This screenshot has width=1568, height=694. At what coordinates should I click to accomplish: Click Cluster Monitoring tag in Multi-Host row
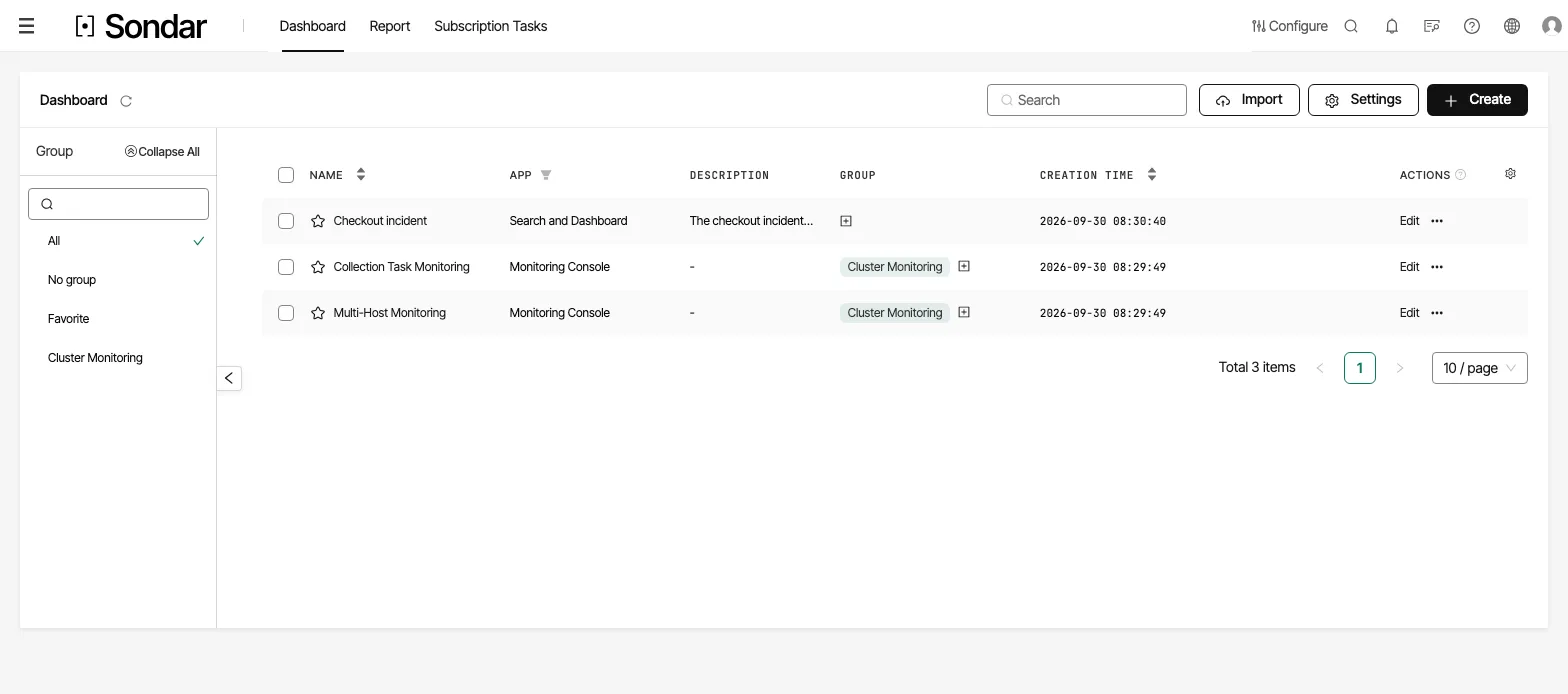(x=895, y=313)
